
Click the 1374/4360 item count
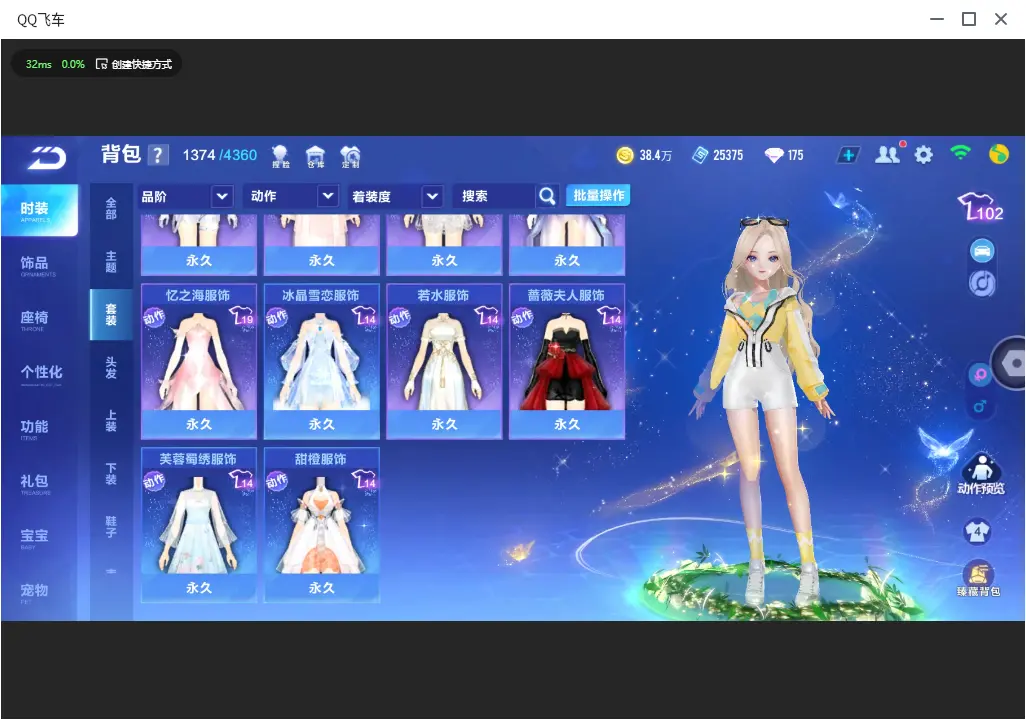coord(220,155)
